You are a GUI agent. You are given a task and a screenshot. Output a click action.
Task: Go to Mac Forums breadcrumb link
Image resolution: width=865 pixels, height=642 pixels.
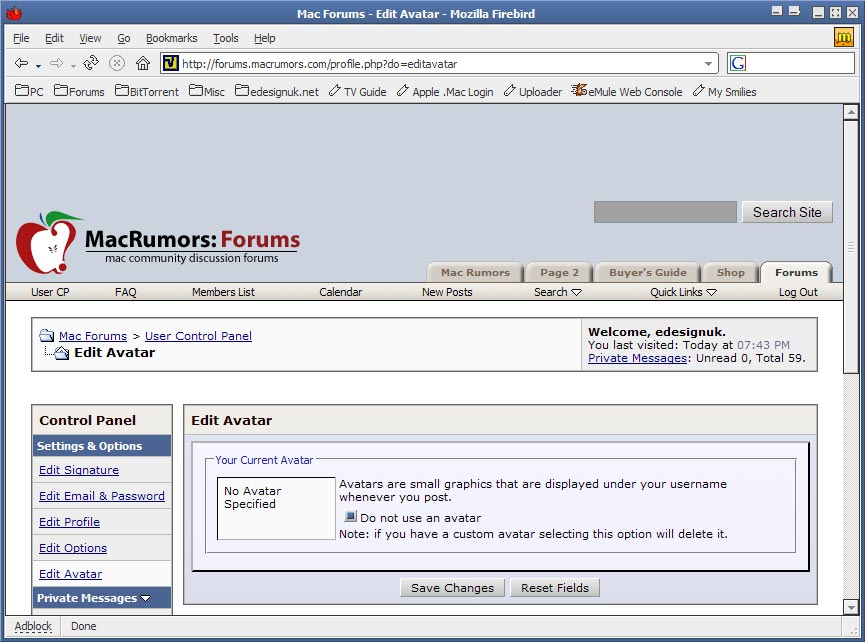click(93, 336)
